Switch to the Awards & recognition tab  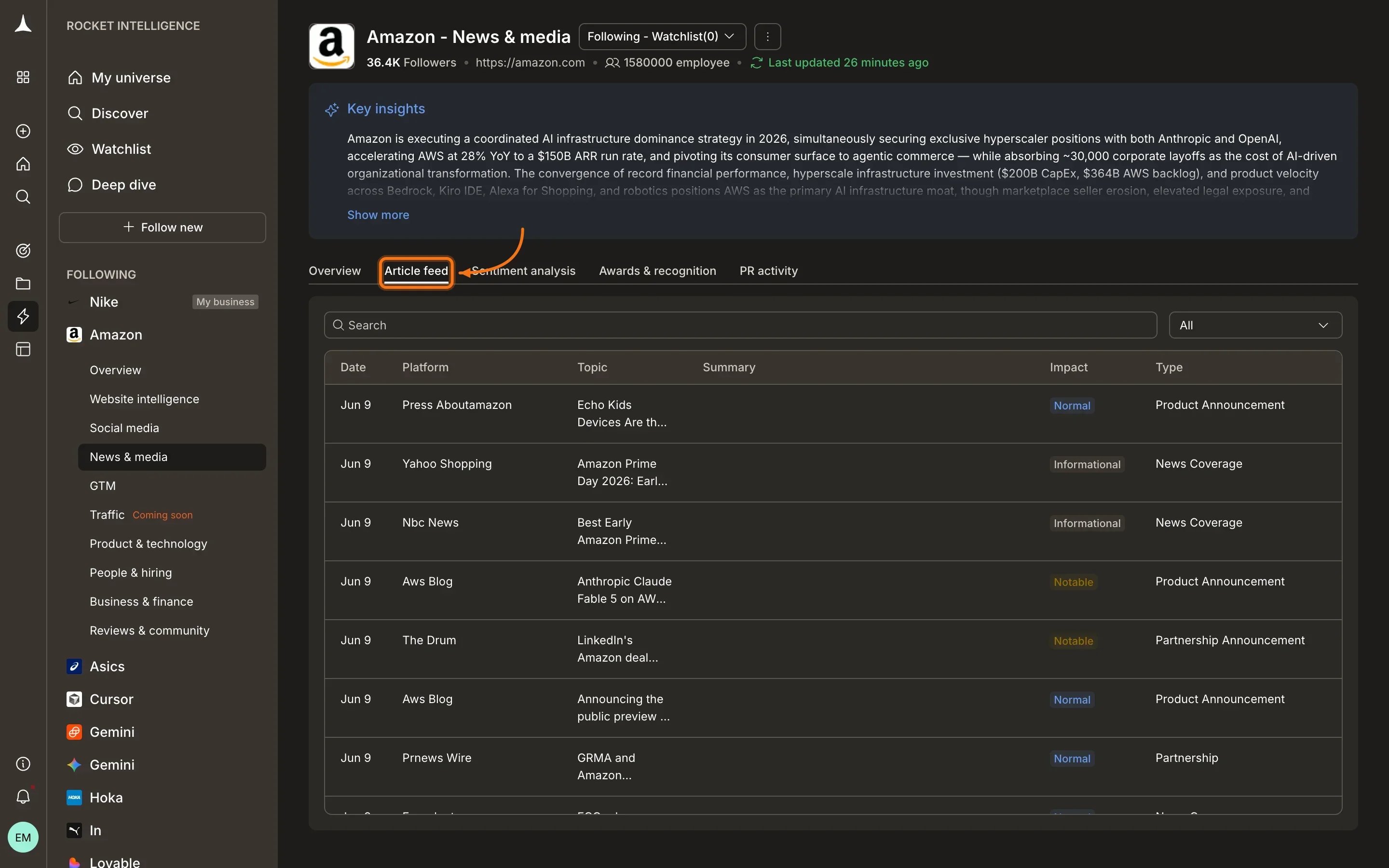point(657,271)
